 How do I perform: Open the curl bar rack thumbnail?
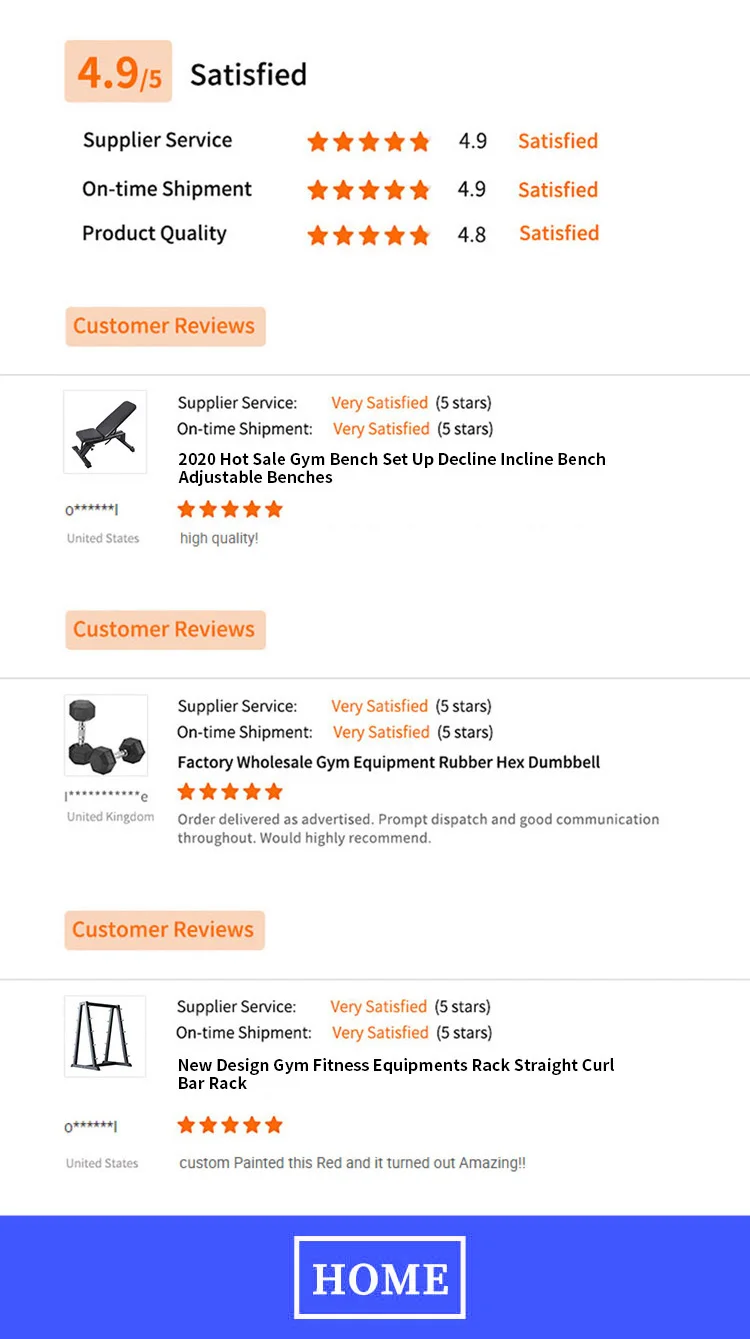pos(105,1036)
